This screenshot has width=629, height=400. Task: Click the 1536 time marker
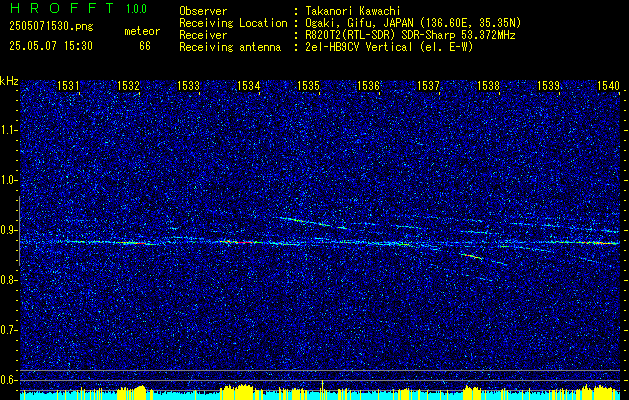368,85
